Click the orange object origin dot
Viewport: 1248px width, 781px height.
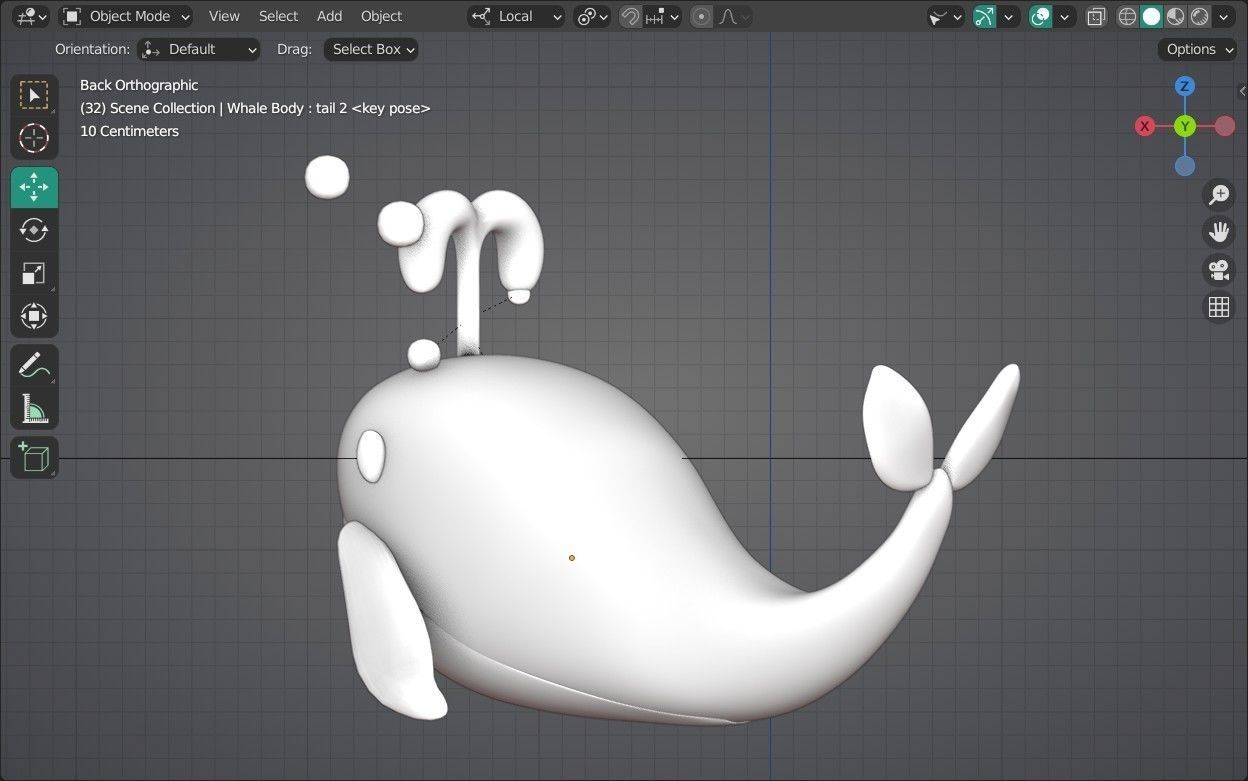pyautogui.click(x=572, y=558)
